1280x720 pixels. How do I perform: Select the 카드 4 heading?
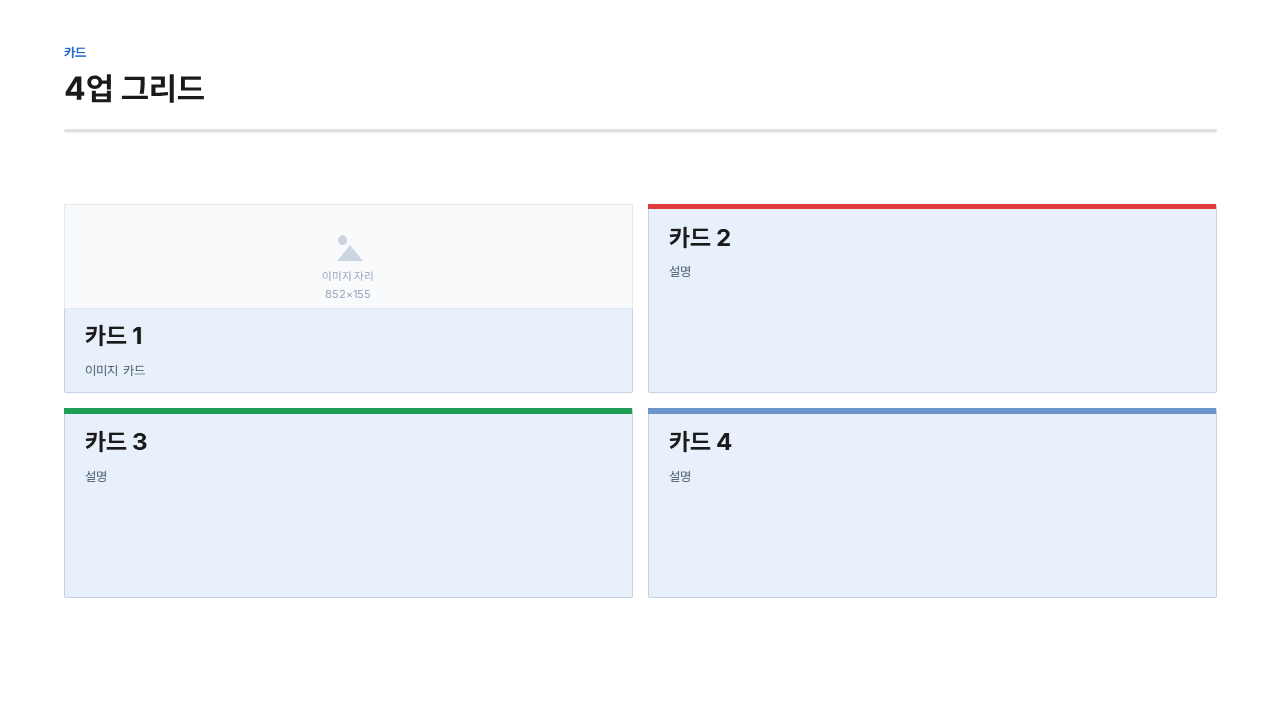pyautogui.click(x=700, y=442)
